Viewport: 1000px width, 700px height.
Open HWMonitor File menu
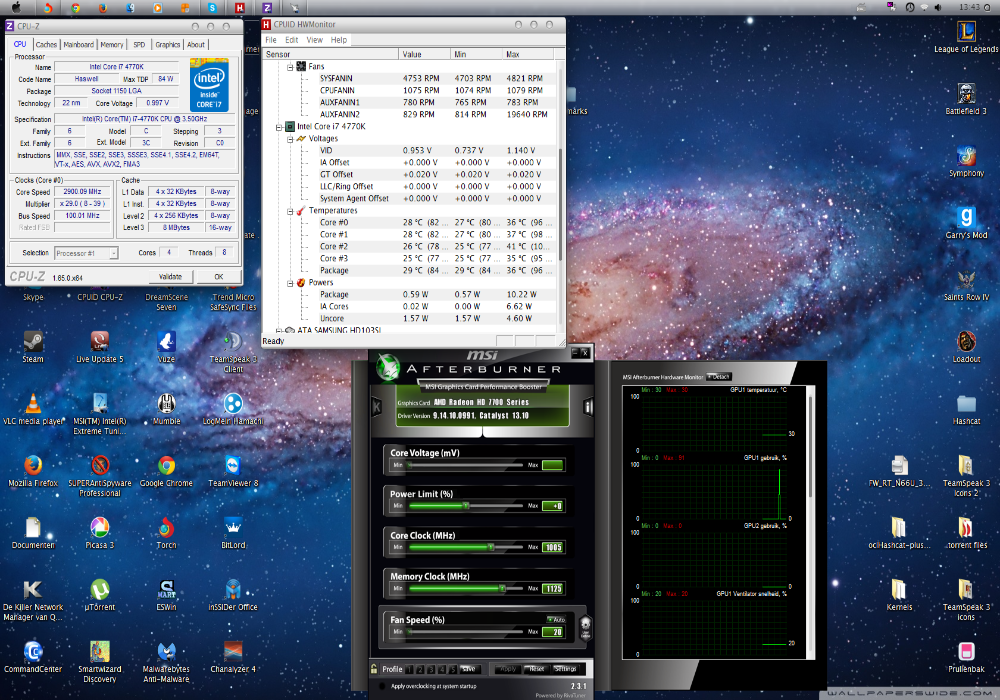271,40
